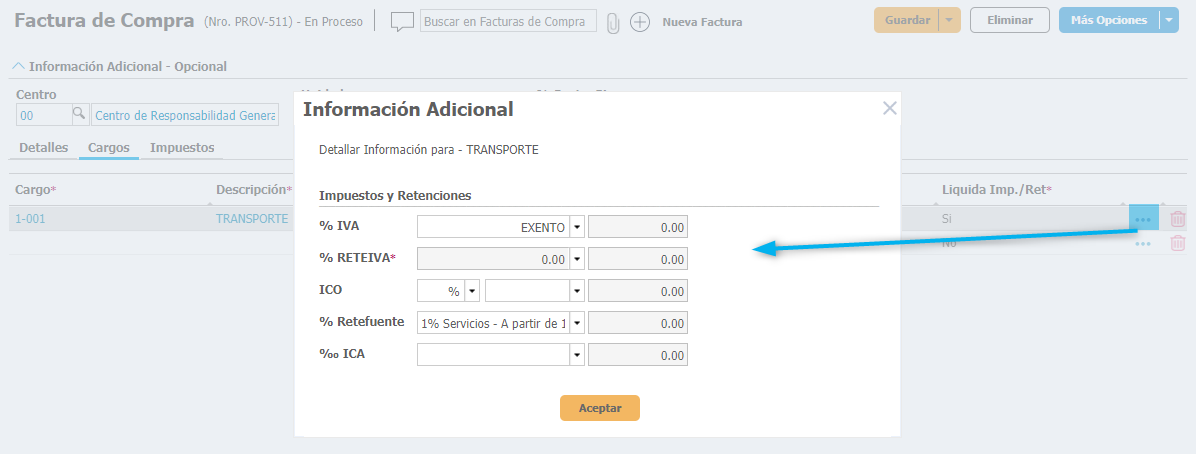The width and height of the screenshot is (1196, 454).
Task: Expand the ‰ ICA dropdown list
Action: (577, 355)
